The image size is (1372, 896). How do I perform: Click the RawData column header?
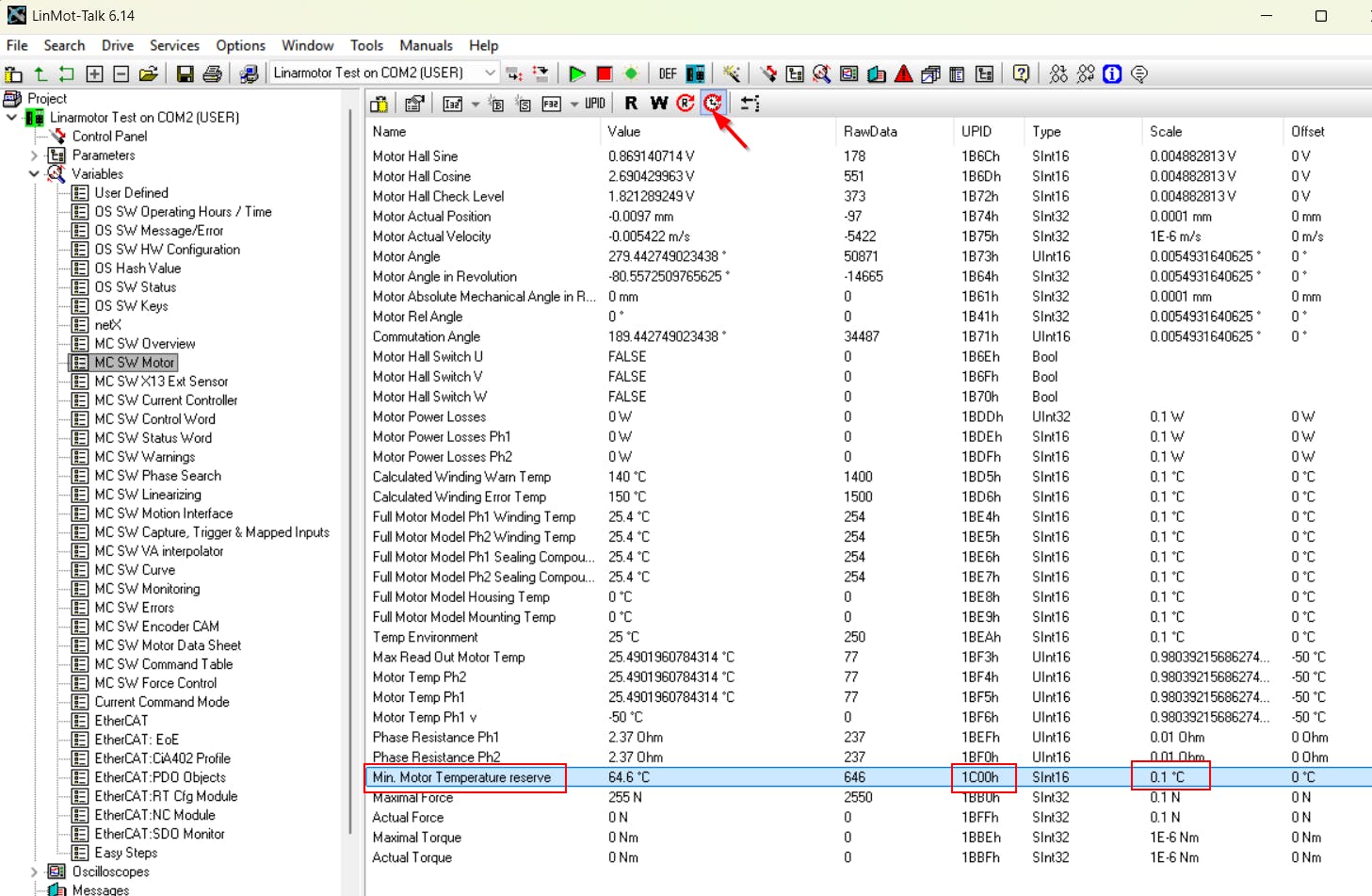pos(870,132)
